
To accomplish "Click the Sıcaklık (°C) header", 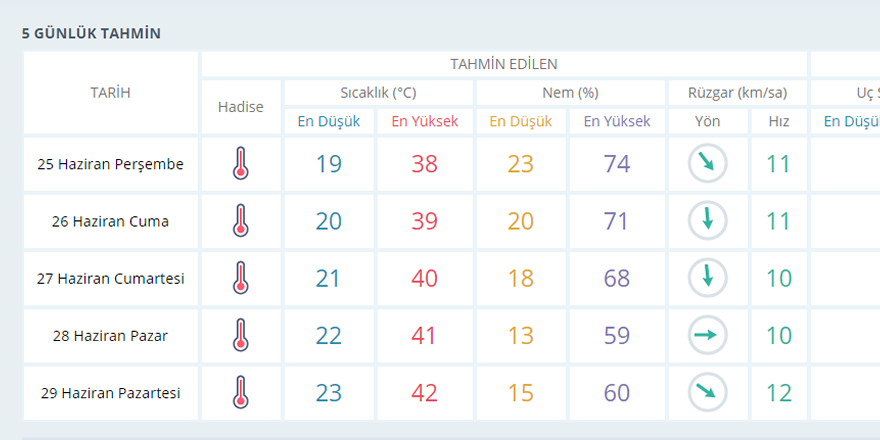I will pyautogui.click(x=378, y=93).
